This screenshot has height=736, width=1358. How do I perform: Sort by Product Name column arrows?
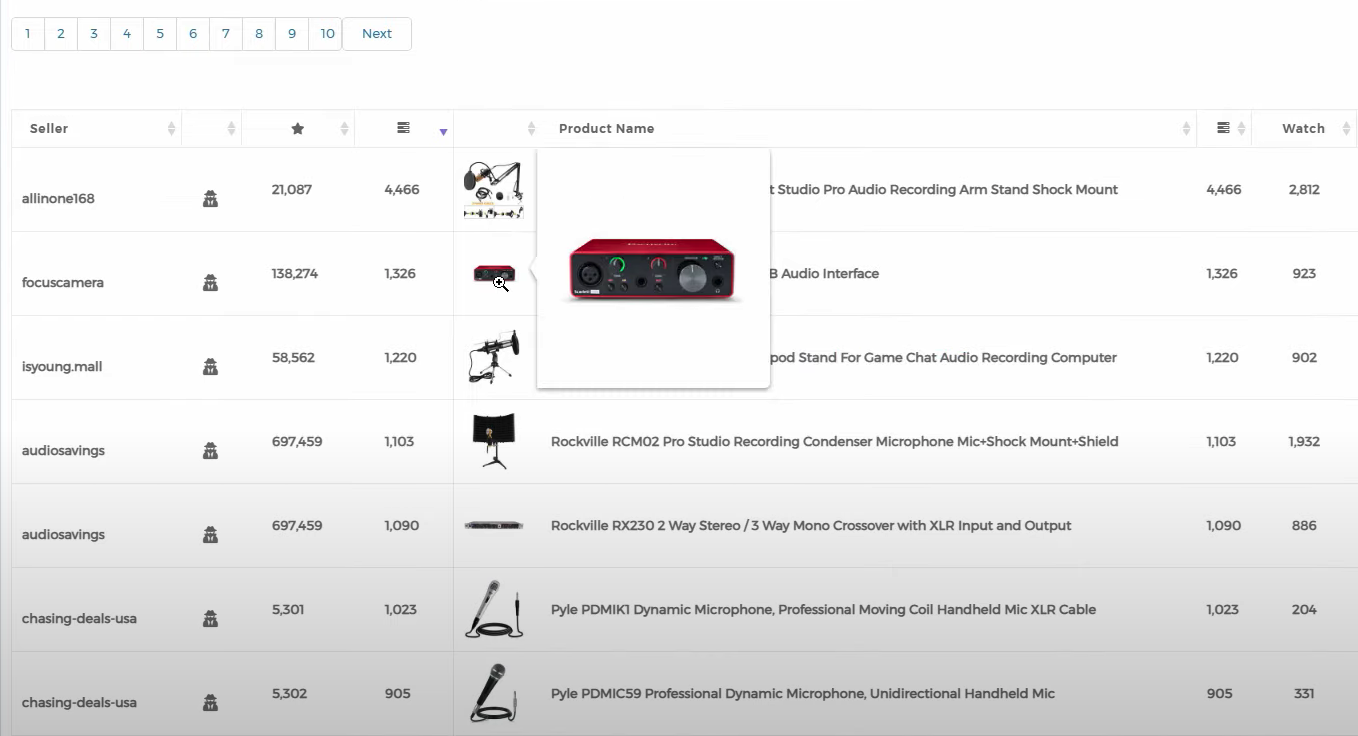[x=1187, y=128]
